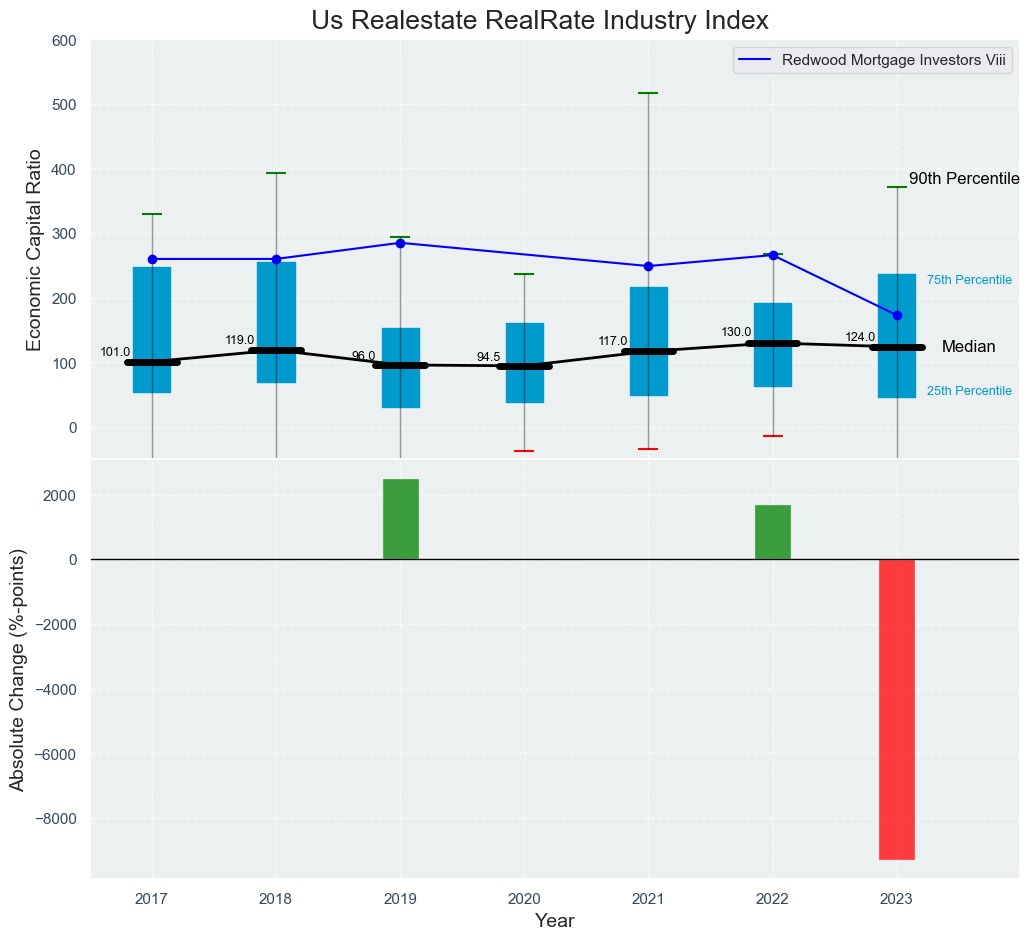Click the 2017 median label 101.0
This screenshot has height=940, width=1030.
click(115, 352)
